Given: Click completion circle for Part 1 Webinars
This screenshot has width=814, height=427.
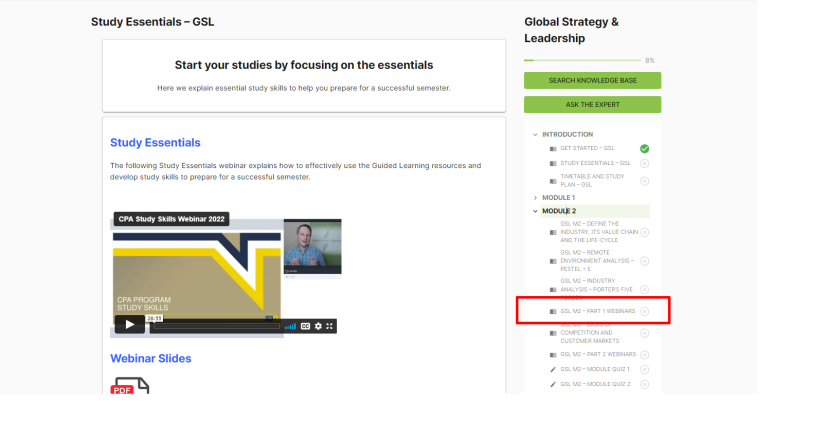Looking at the screenshot, I should 644,311.
